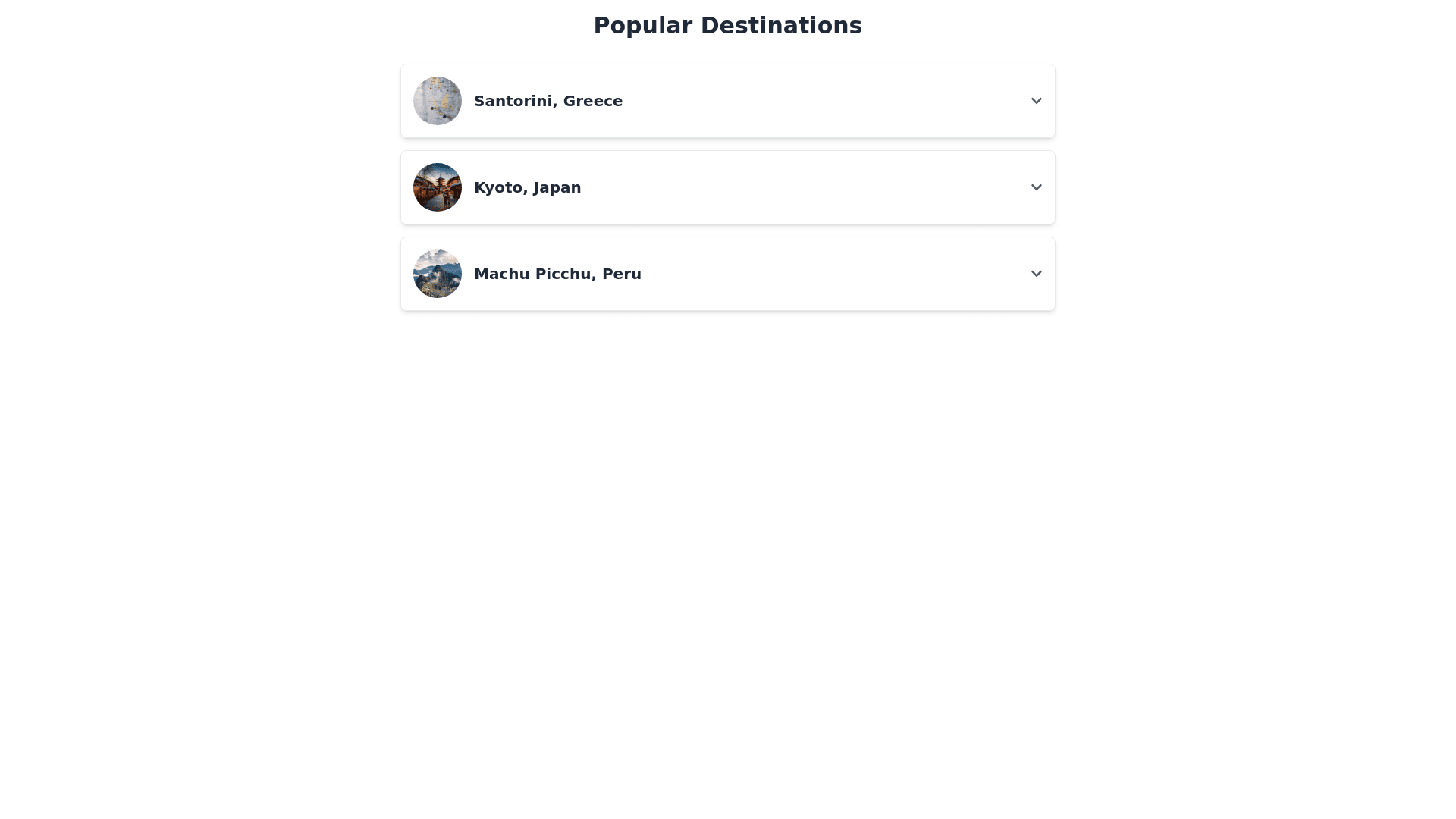
Task: Expand the Machu Picchu, Peru chevron arrow
Action: pos(1036,274)
